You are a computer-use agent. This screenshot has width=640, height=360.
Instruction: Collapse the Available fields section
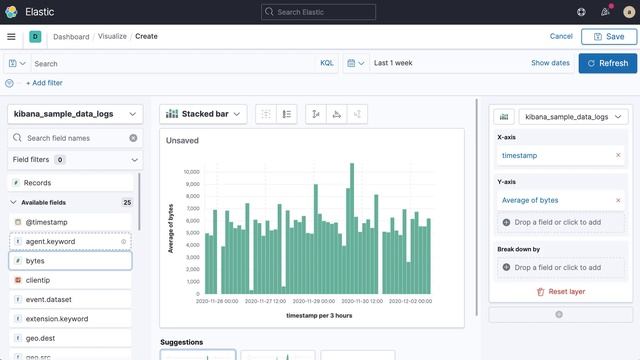[13, 202]
